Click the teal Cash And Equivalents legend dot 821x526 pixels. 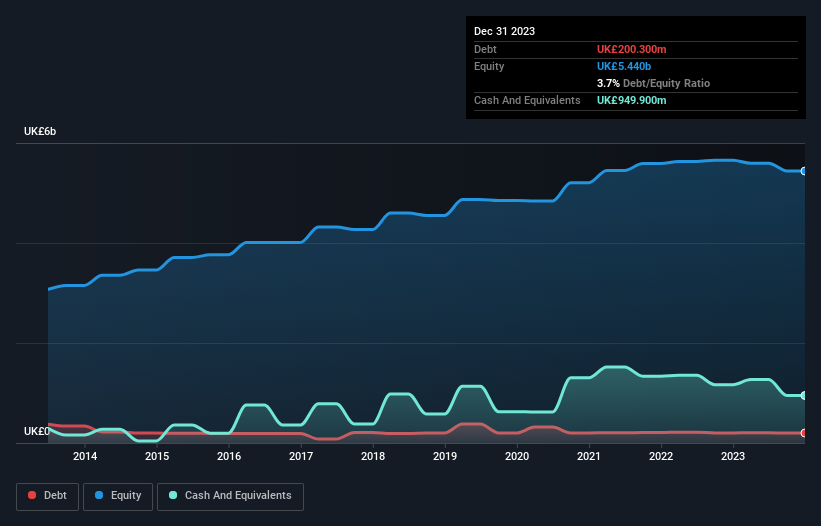point(173,495)
